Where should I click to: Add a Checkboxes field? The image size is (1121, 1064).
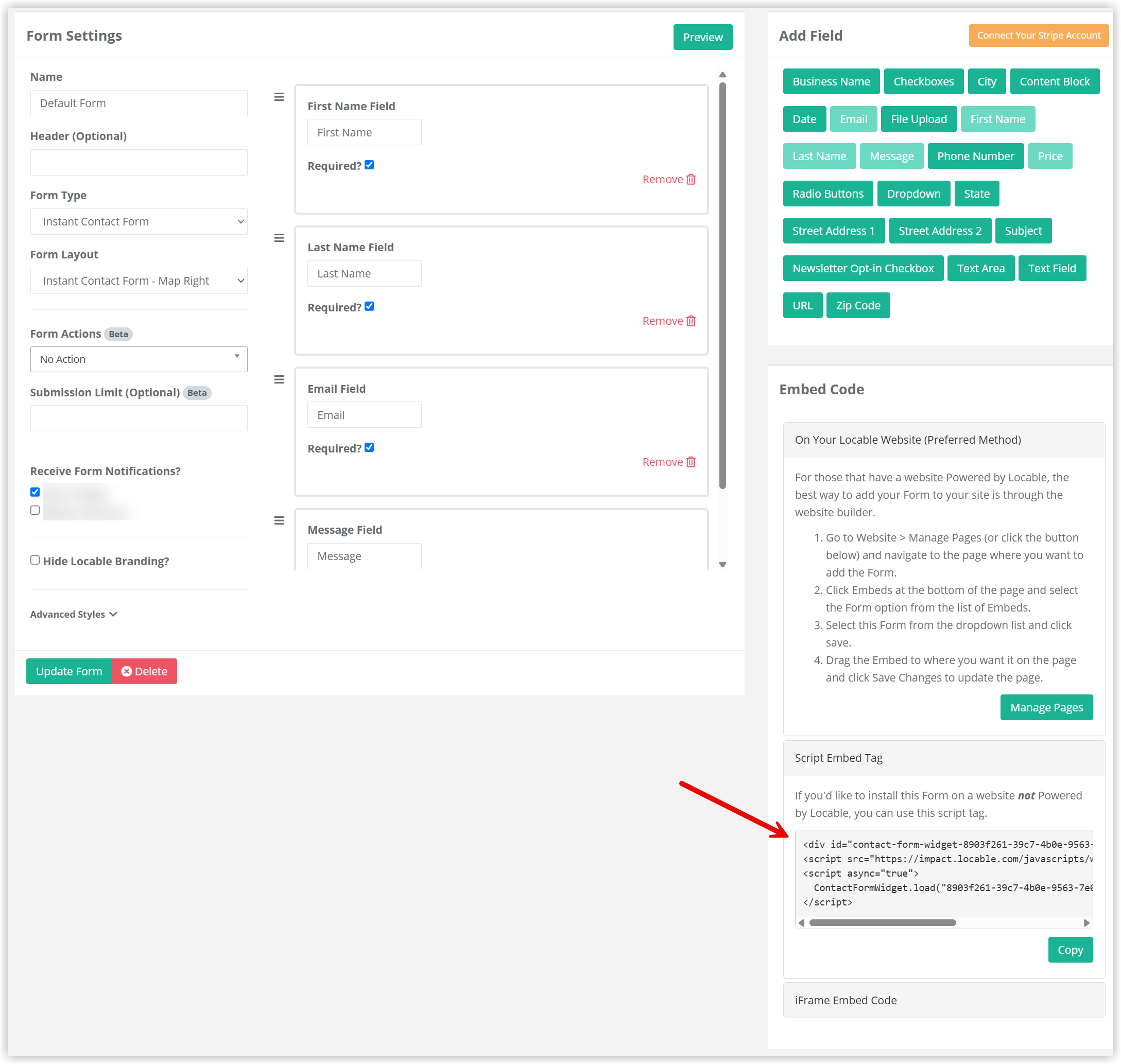tap(924, 82)
